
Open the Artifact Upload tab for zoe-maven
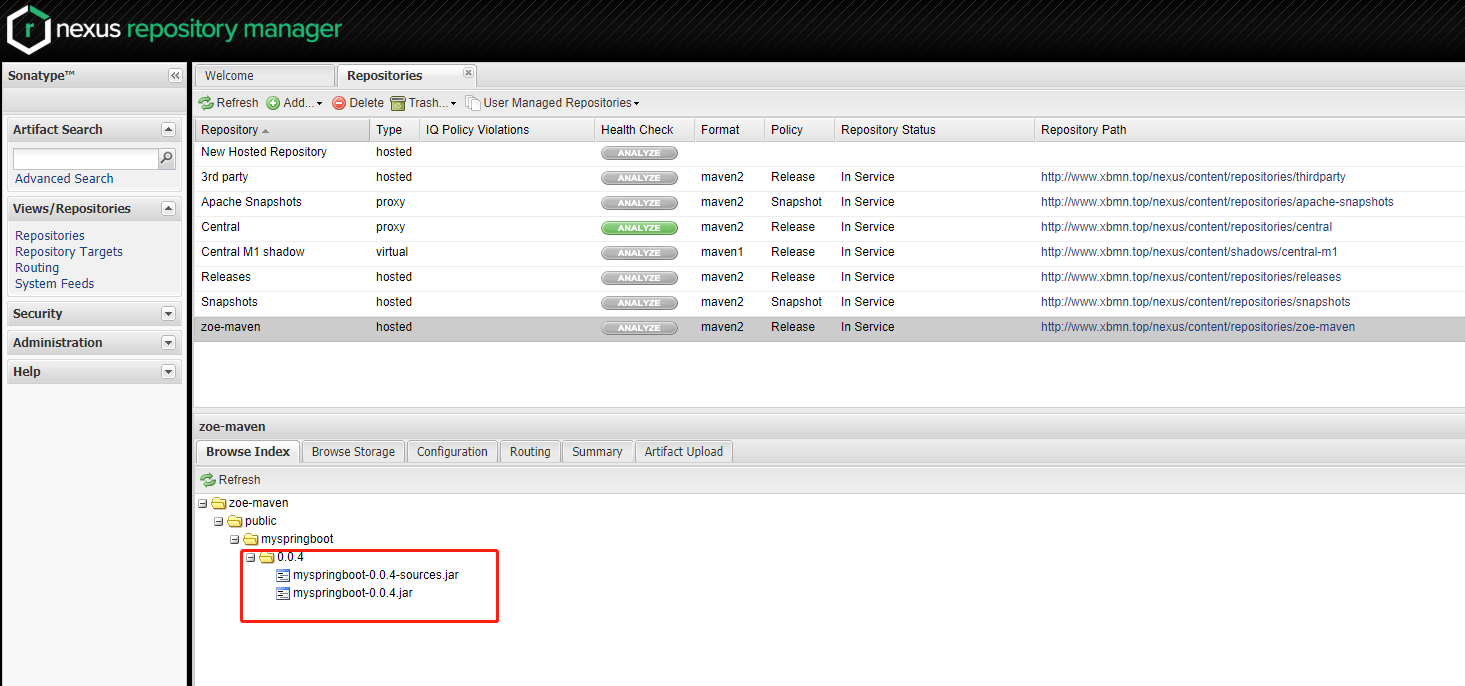pos(683,451)
